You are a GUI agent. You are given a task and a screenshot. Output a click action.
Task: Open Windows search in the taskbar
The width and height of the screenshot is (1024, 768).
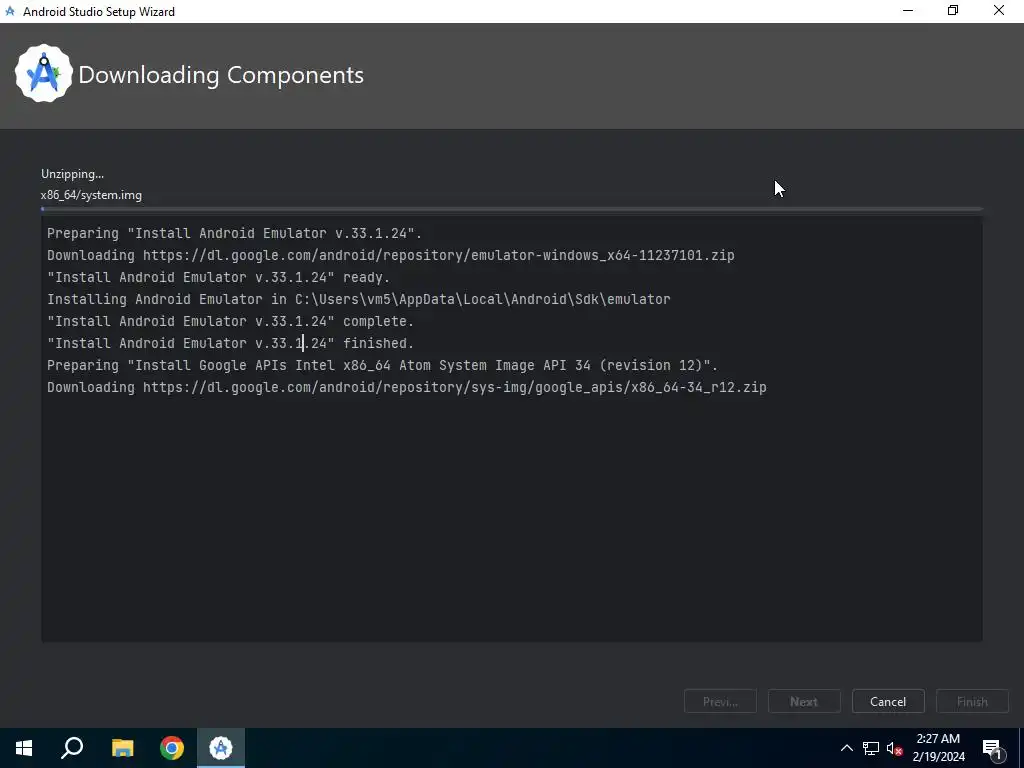pos(72,748)
